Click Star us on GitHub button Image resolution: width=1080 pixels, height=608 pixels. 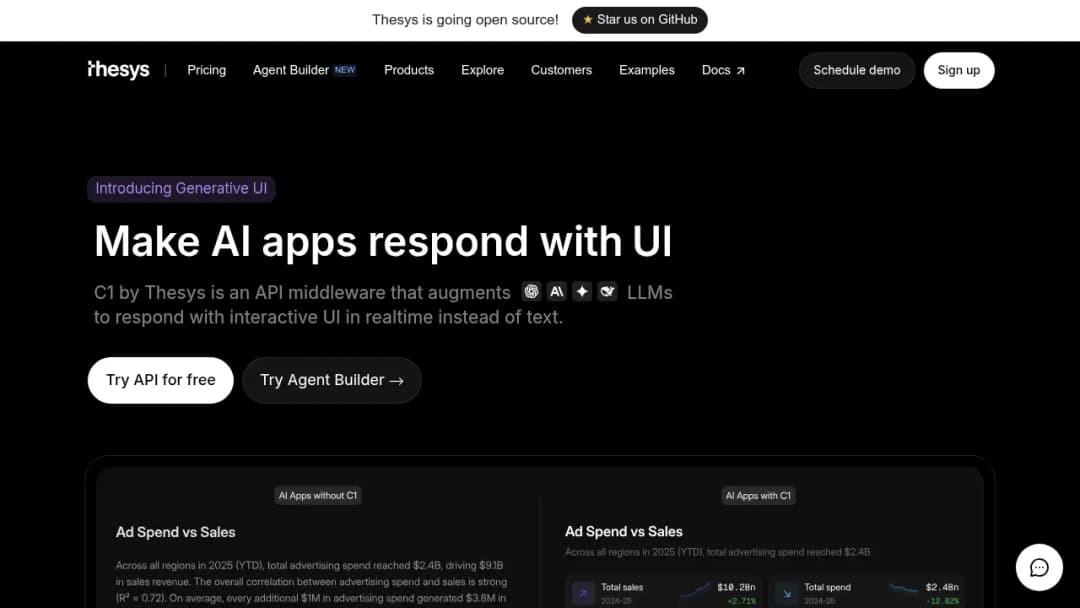640,20
